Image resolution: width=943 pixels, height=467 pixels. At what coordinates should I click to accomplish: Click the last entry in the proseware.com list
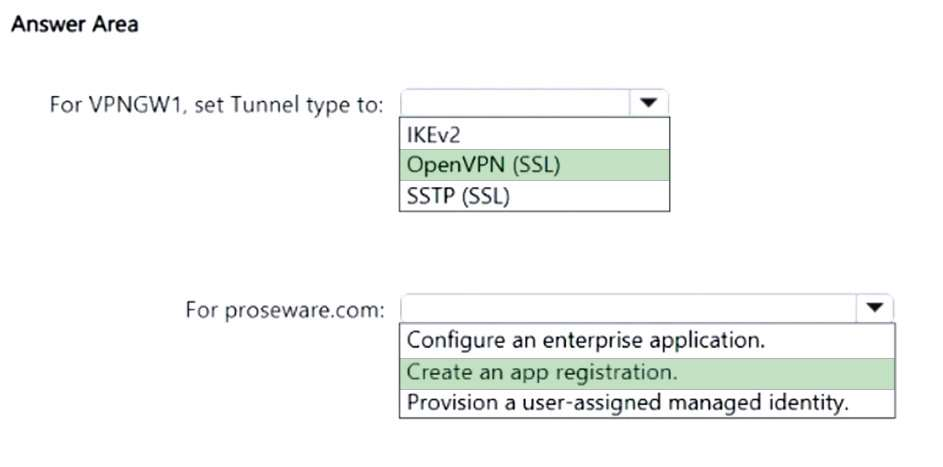[646, 403]
